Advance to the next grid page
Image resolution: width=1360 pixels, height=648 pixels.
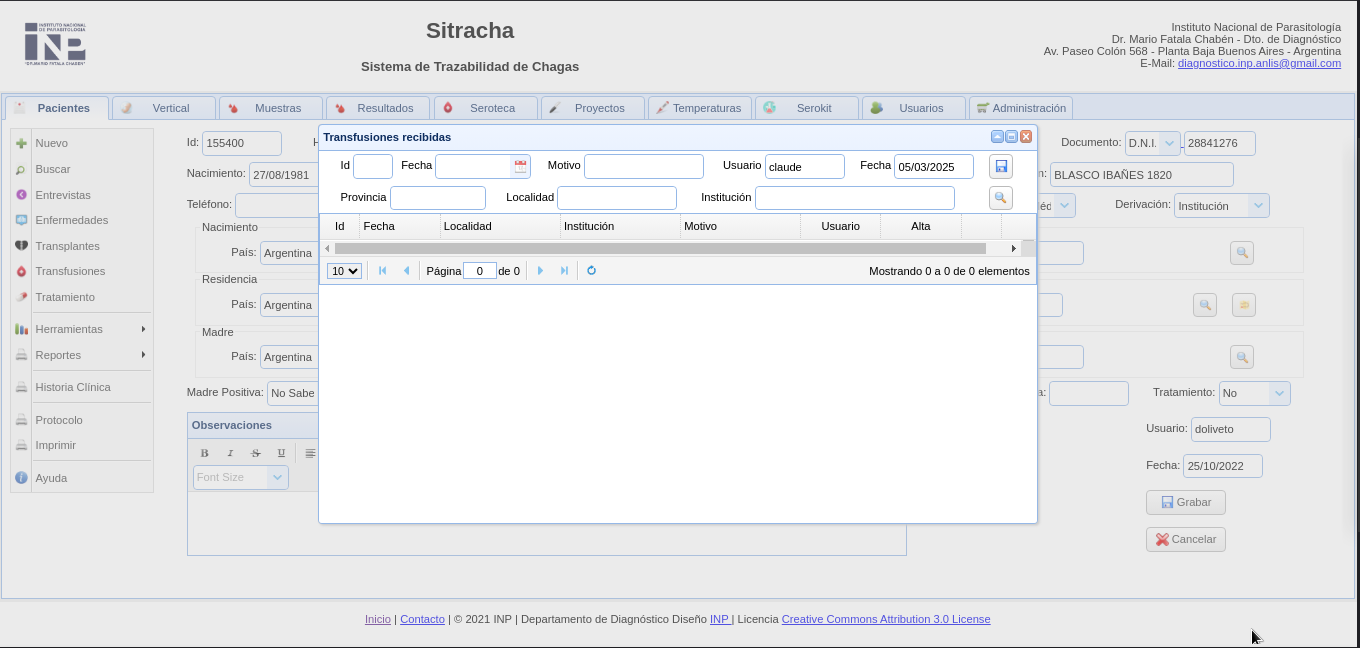(541, 271)
